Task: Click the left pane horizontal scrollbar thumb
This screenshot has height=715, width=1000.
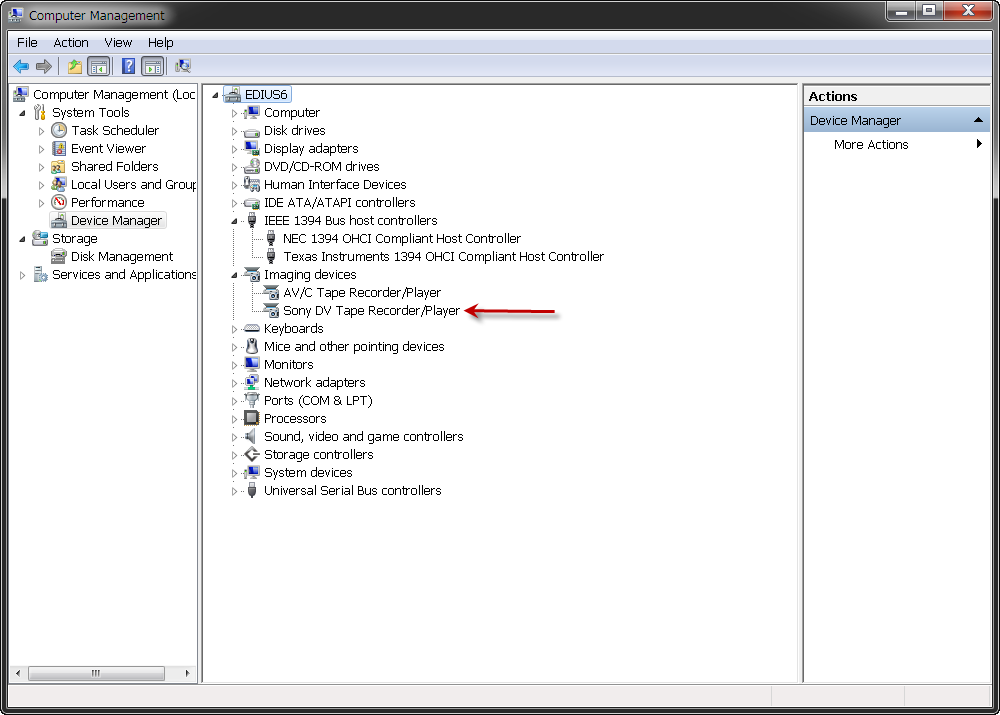Action: pos(96,674)
